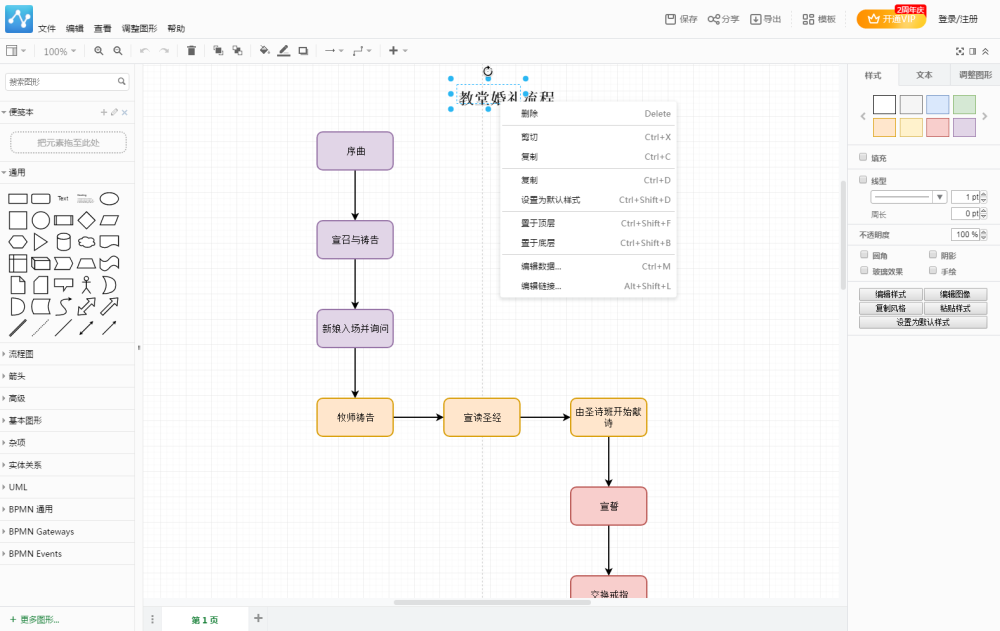Image resolution: width=1000 pixels, height=631 pixels.
Task: Click the zoom in magnifier icon
Action: pos(99,50)
